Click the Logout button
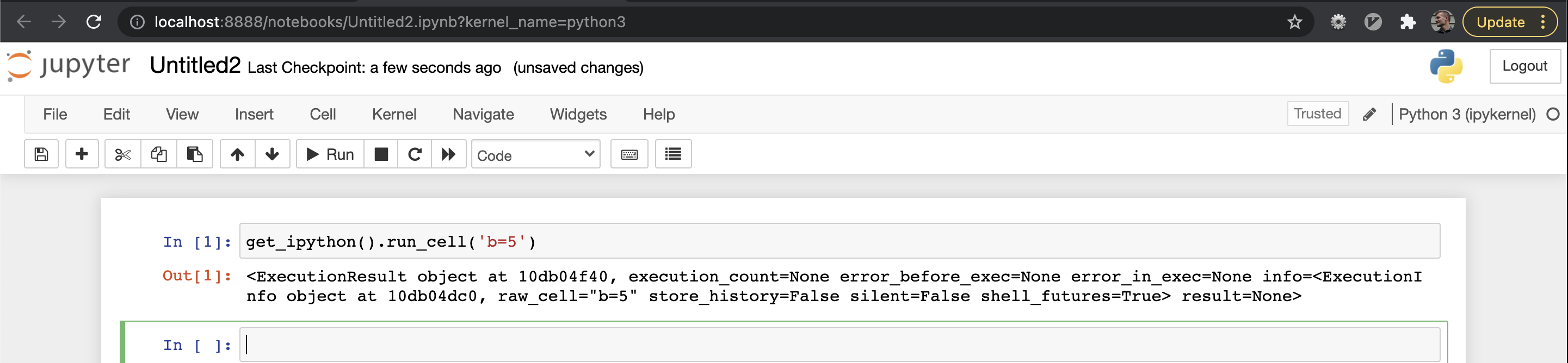Viewport: 1568px width, 363px height. 1525,65
